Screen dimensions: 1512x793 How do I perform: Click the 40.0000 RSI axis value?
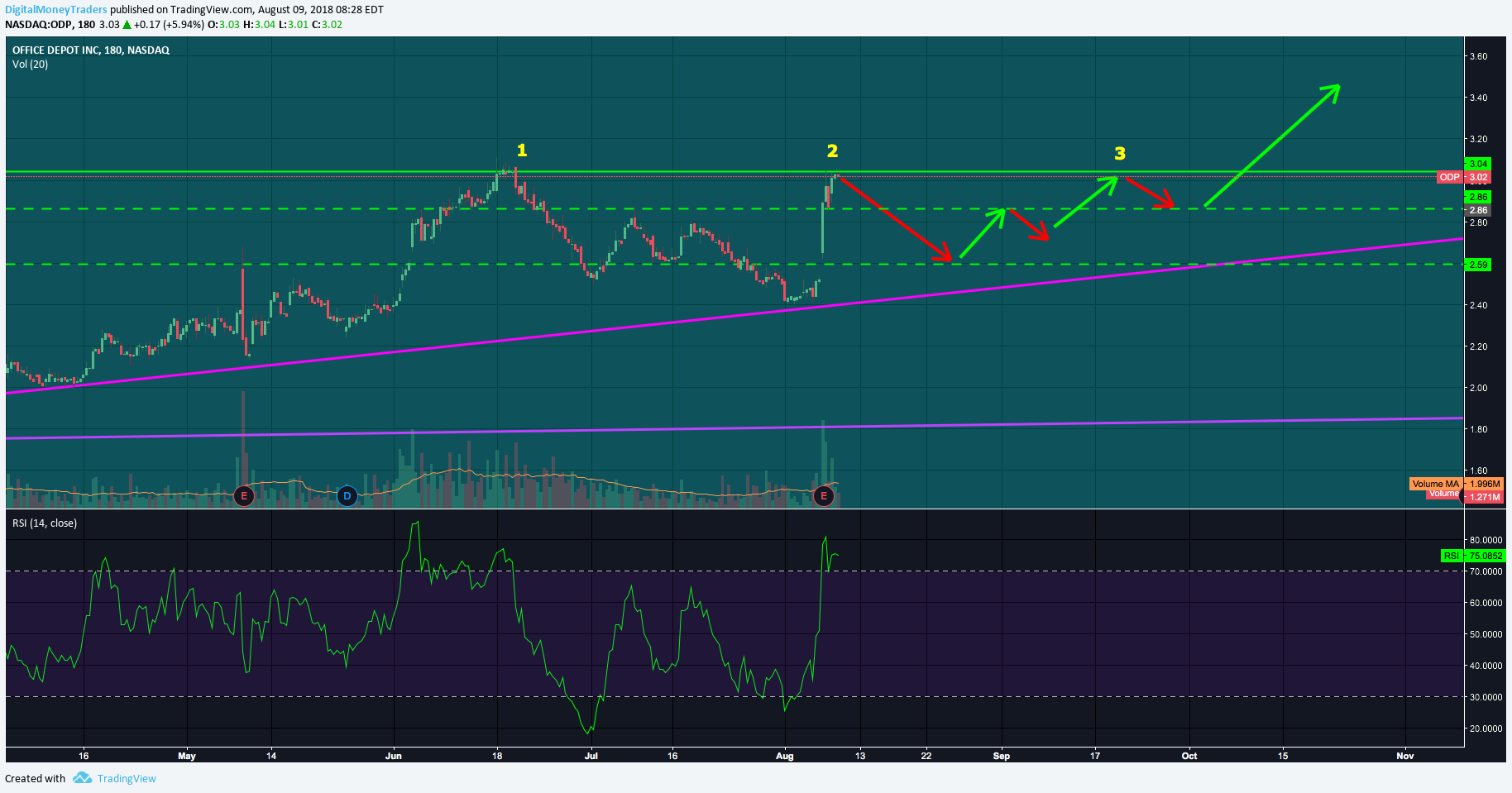click(1486, 666)
